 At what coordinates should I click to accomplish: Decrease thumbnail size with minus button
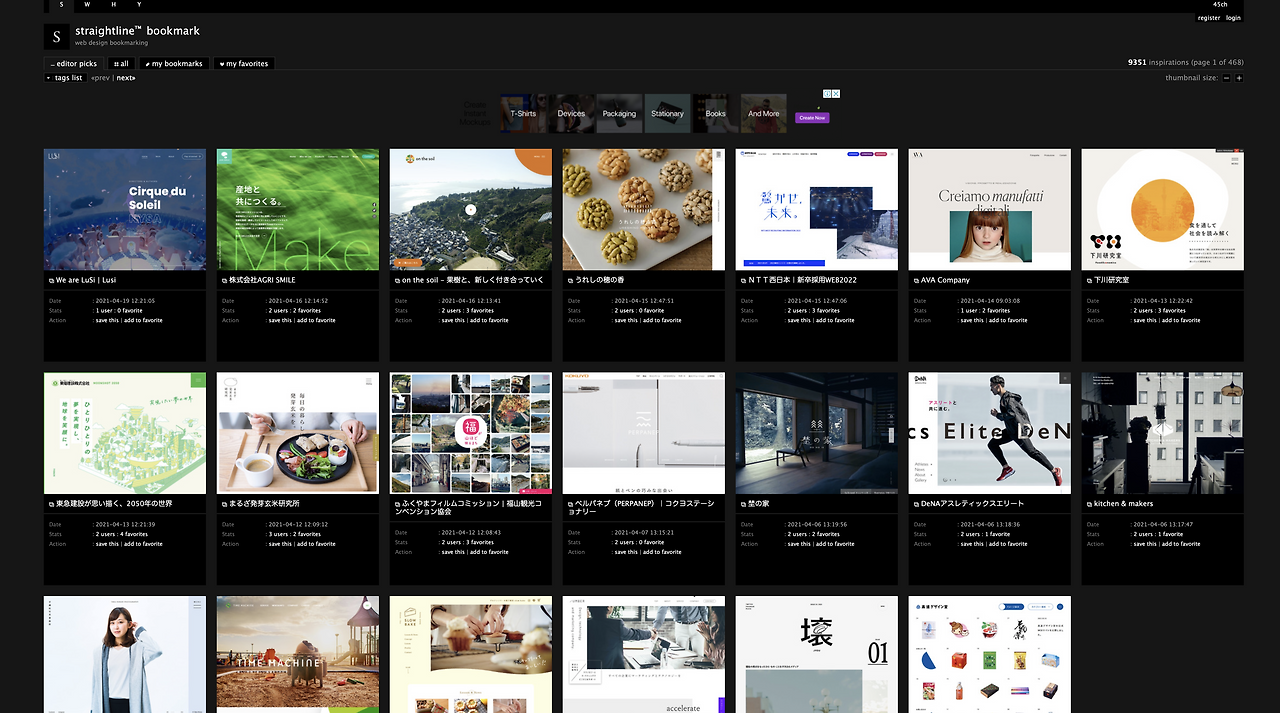(x=1227, y=78)
